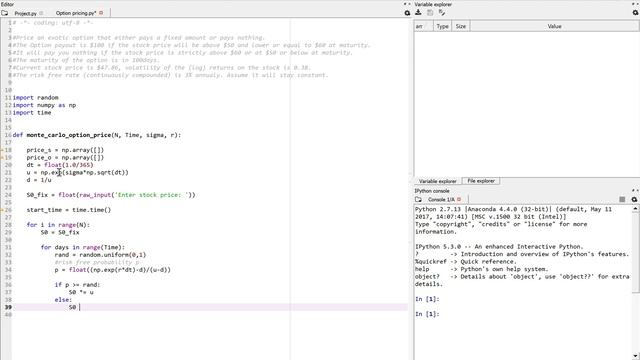Screen dimensions: 640x360
Task: Click the 'd = 1/u' line
Action: 39,180
